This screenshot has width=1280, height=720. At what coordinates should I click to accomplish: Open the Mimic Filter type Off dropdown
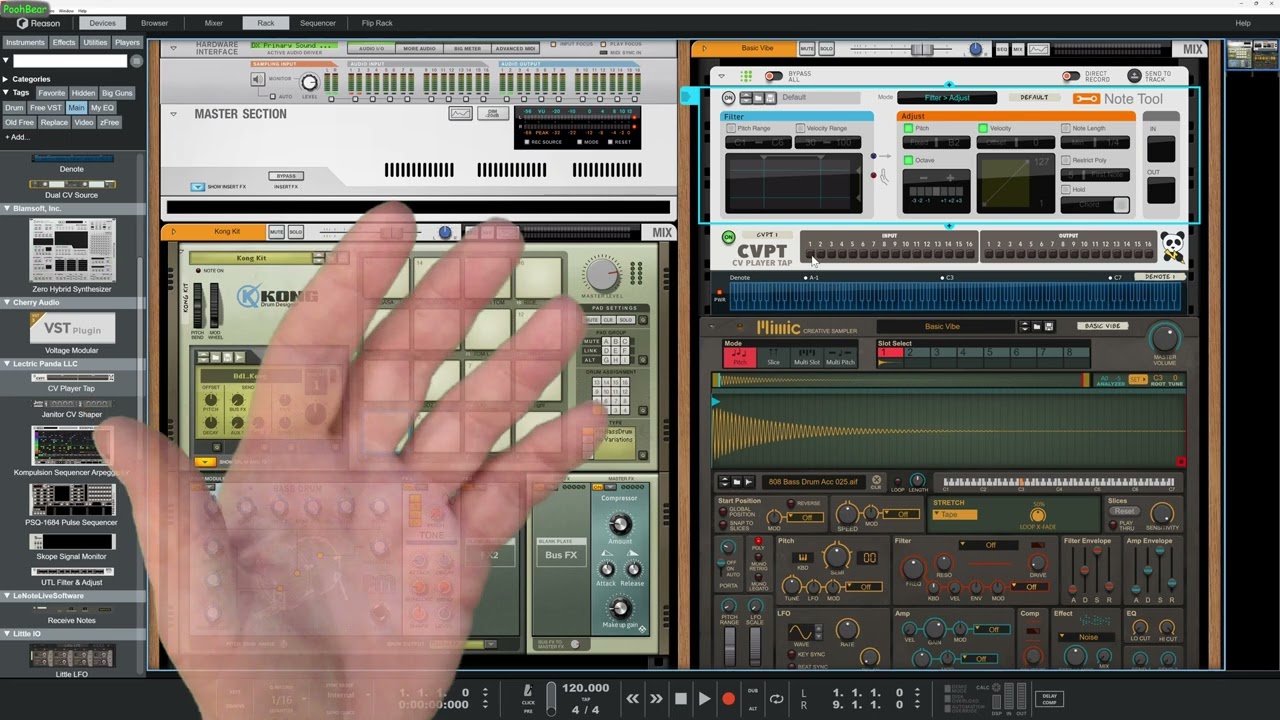[989, 545]
